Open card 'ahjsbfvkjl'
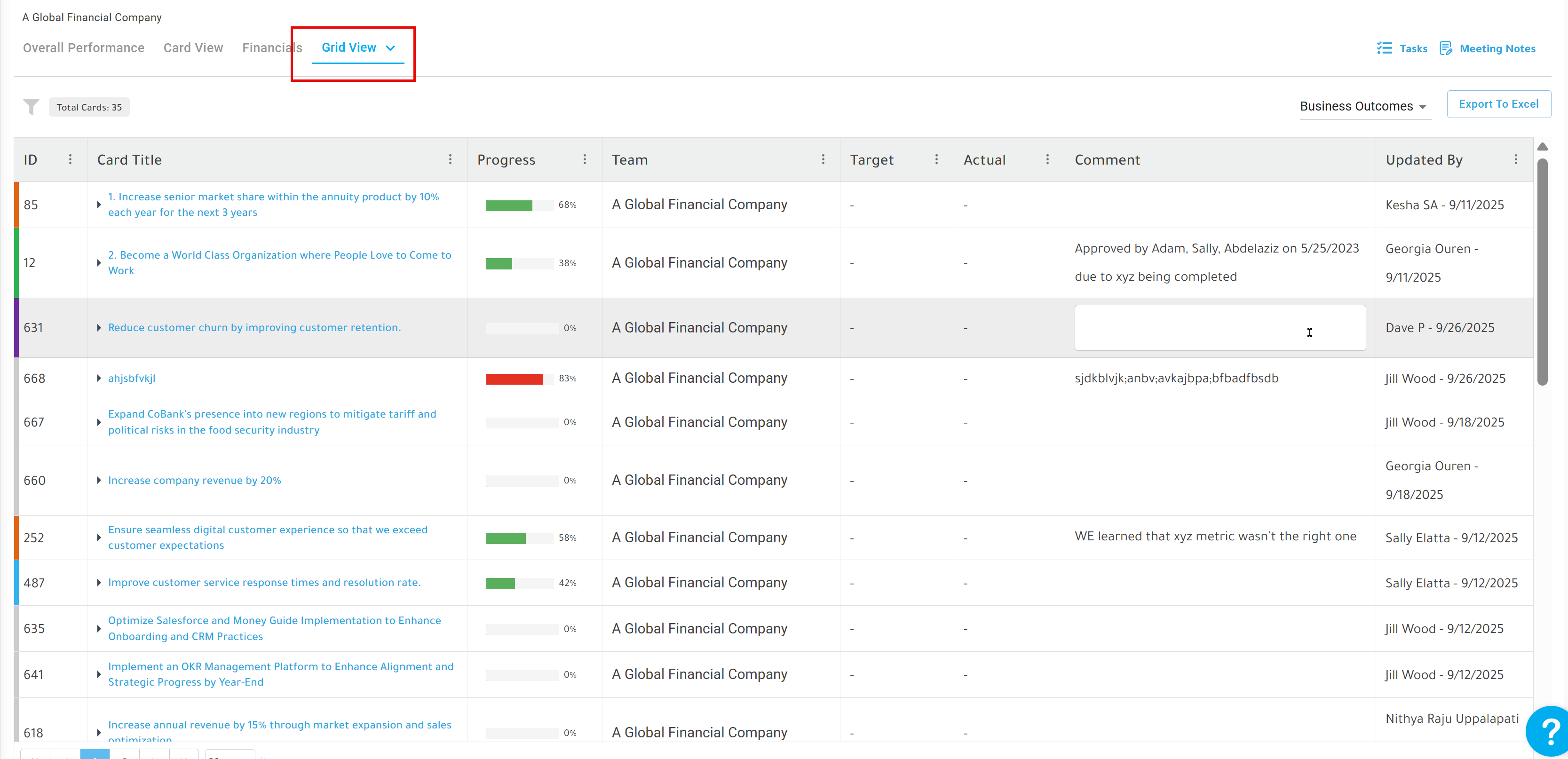Screen dimensions: 1568x759 point(132,378)
